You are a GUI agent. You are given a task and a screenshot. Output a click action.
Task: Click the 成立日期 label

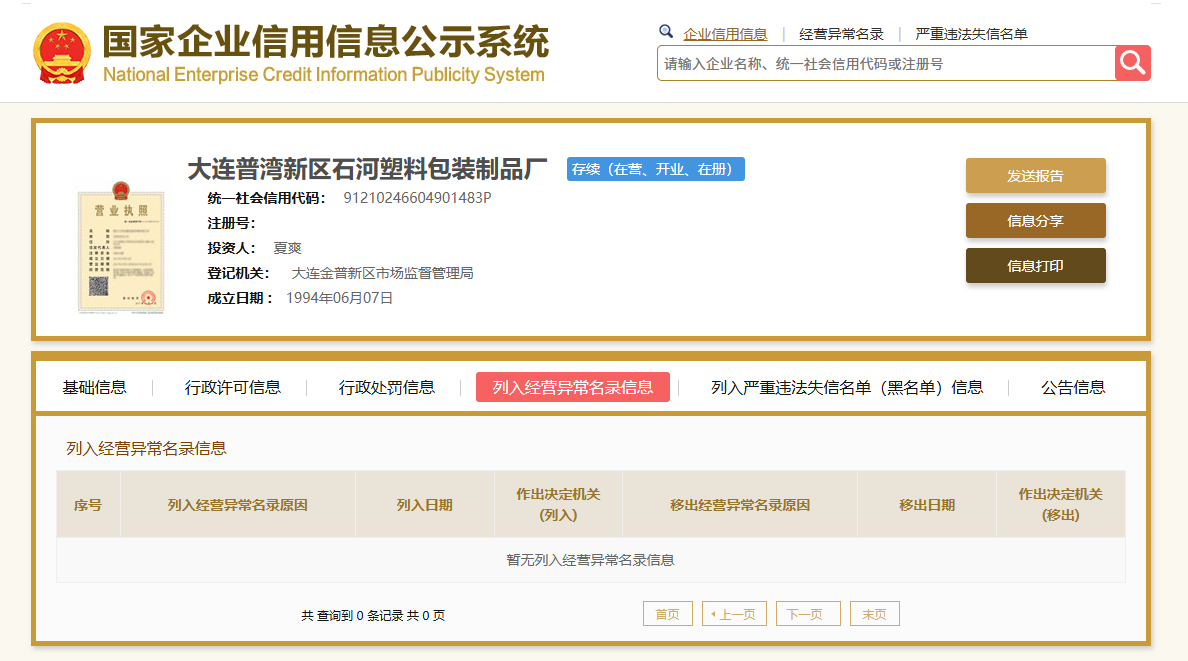[x=239, y=298]
